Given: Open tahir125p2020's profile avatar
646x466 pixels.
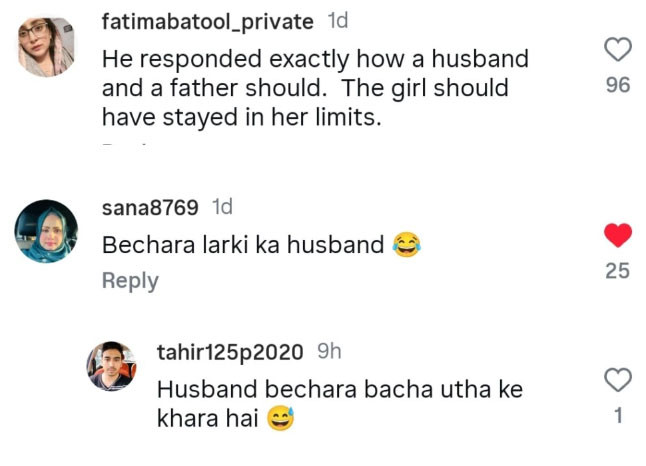Looking at the screenshot, I should pyautogui.click(x=112, y=367).
